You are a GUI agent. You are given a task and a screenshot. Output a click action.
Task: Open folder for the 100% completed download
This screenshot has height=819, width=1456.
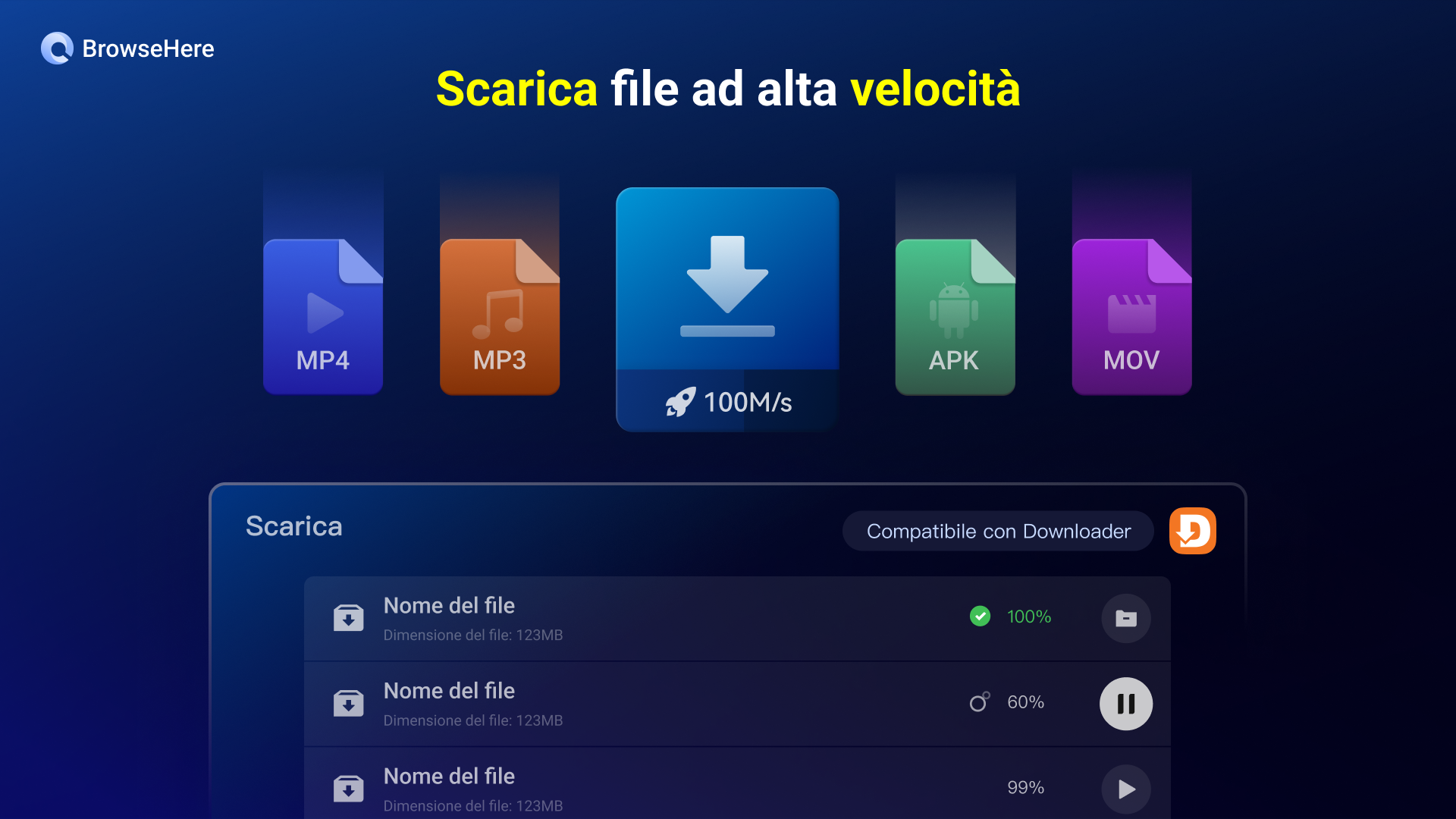pos(1126,618)
